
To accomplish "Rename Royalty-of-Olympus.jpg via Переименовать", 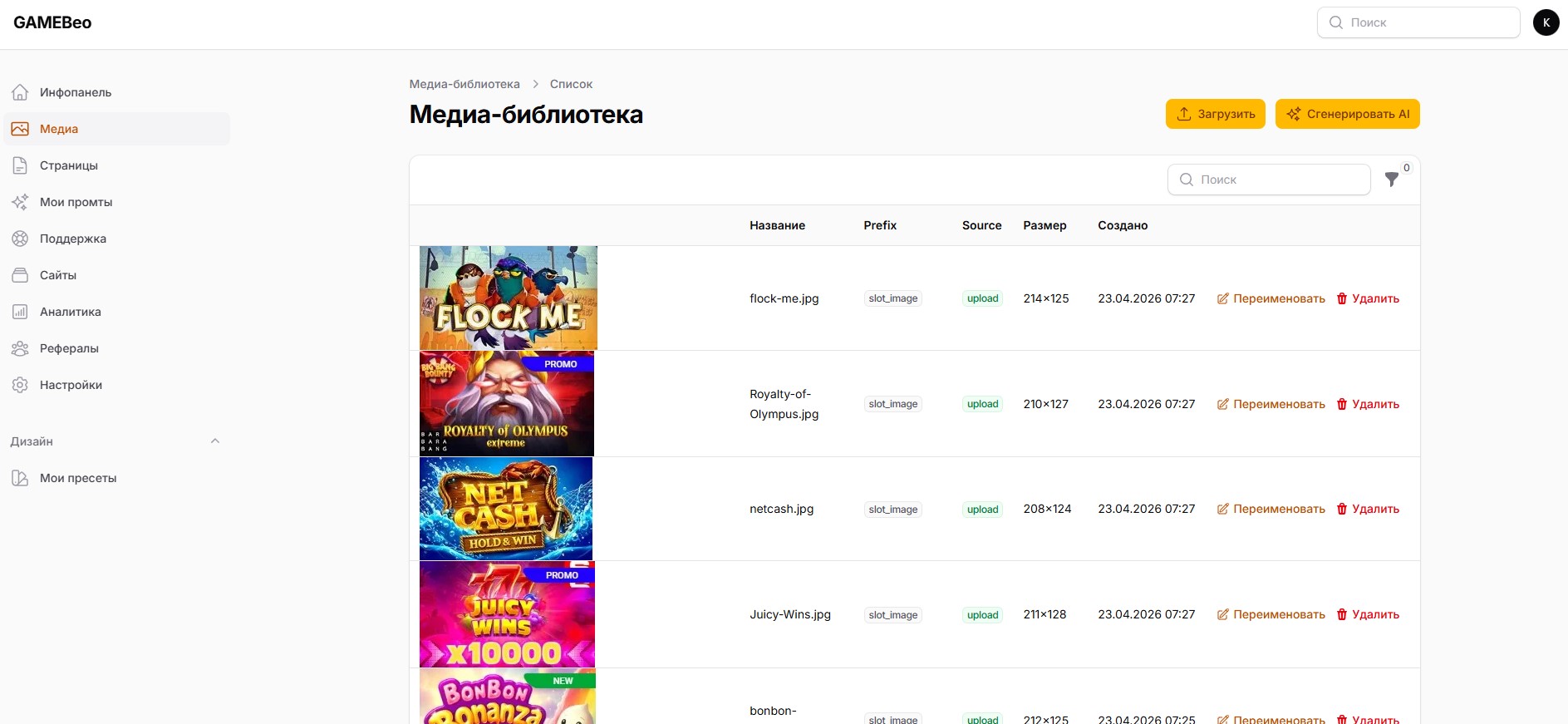I will [x=1271, y=404].
